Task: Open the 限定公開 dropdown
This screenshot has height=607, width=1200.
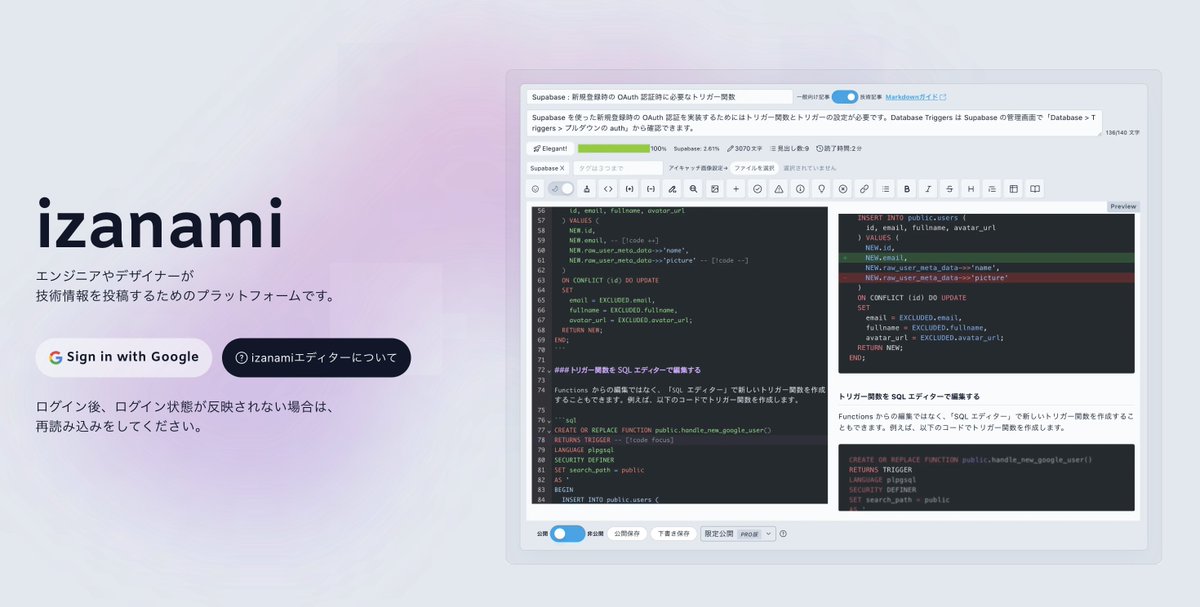Action: click(x=738, y=534)
